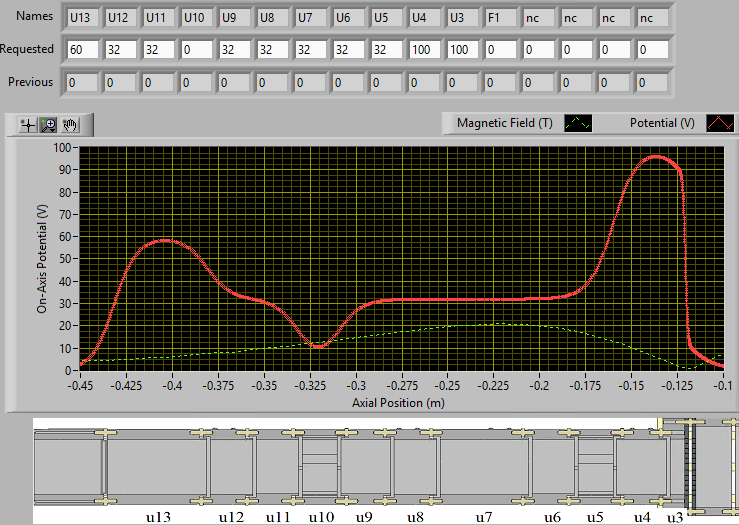Click the Previous value under U4
Screen dimensions: 739x525
click(425, 83)
